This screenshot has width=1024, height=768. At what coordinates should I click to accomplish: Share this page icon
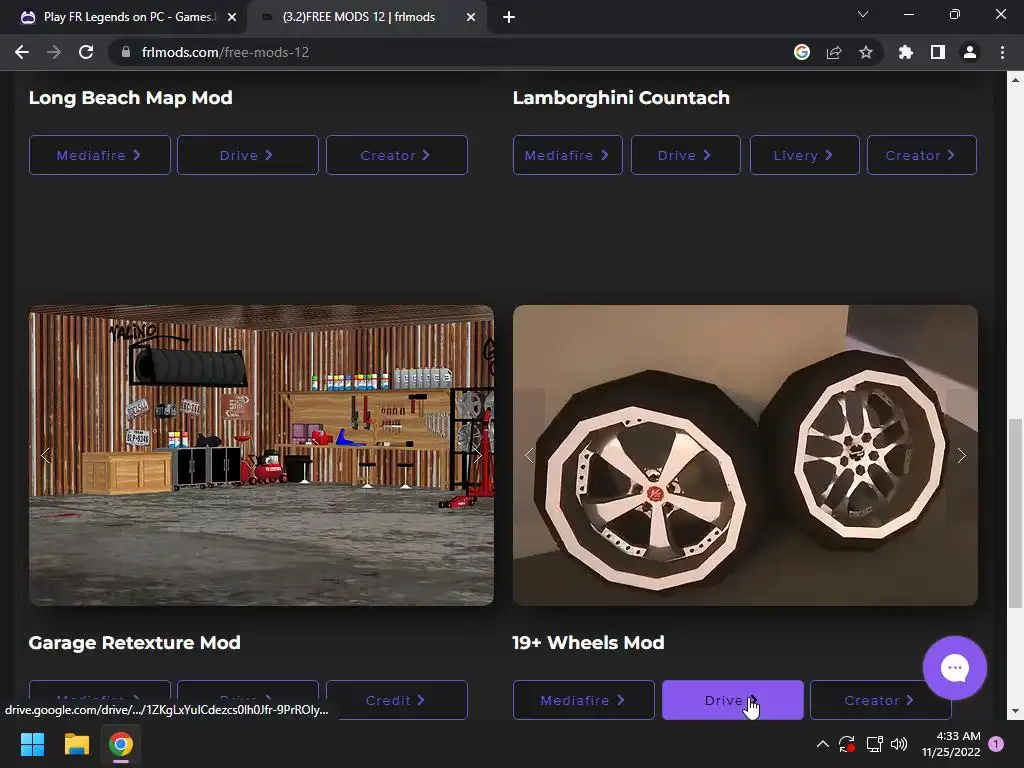(834, 52)
